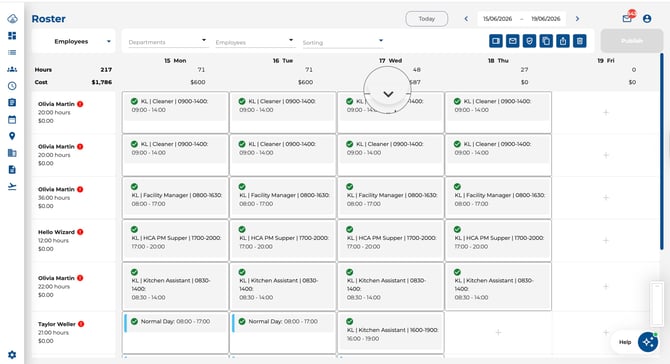This screenshot has height=364, width=670.
Task: Open Tuesday Kitchen Assistant 0830-1400 shift
Action: coord(283,286)
